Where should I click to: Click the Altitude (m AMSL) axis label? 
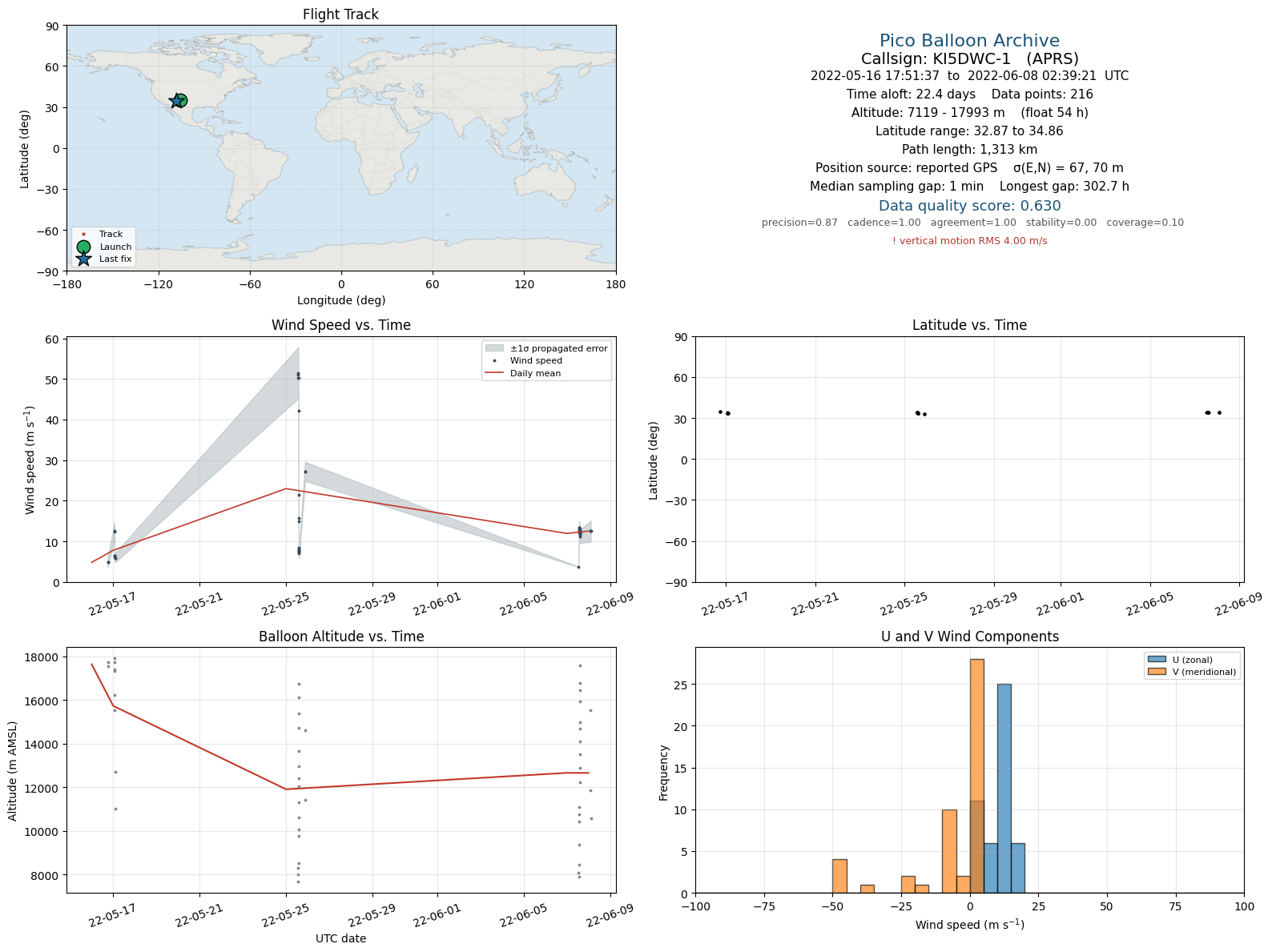[x=13, y=771]
